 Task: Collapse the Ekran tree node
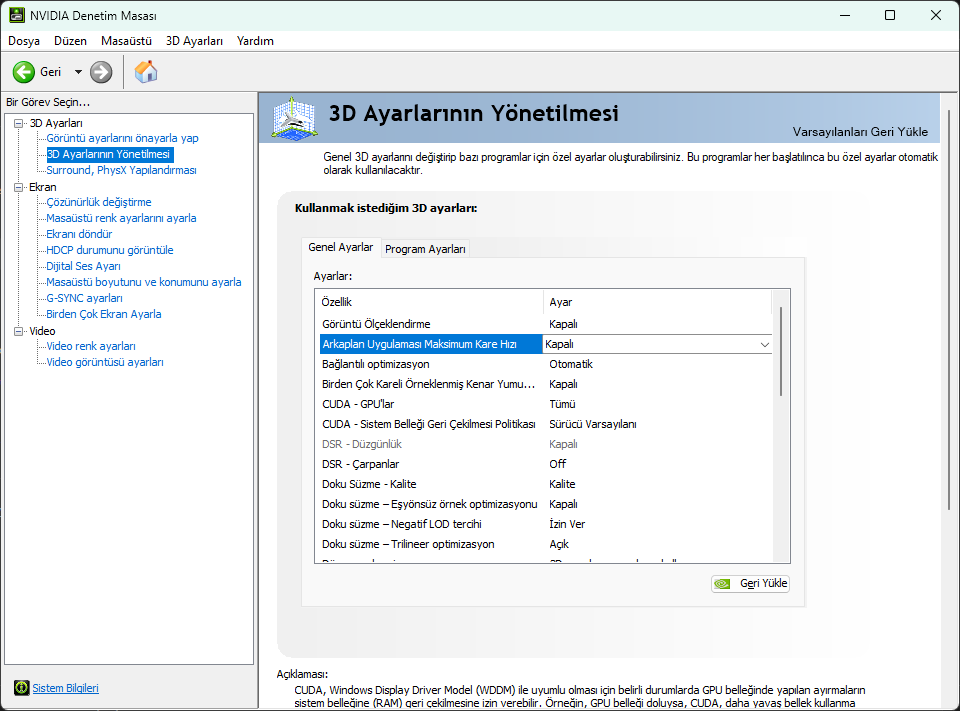pos(18,187)
